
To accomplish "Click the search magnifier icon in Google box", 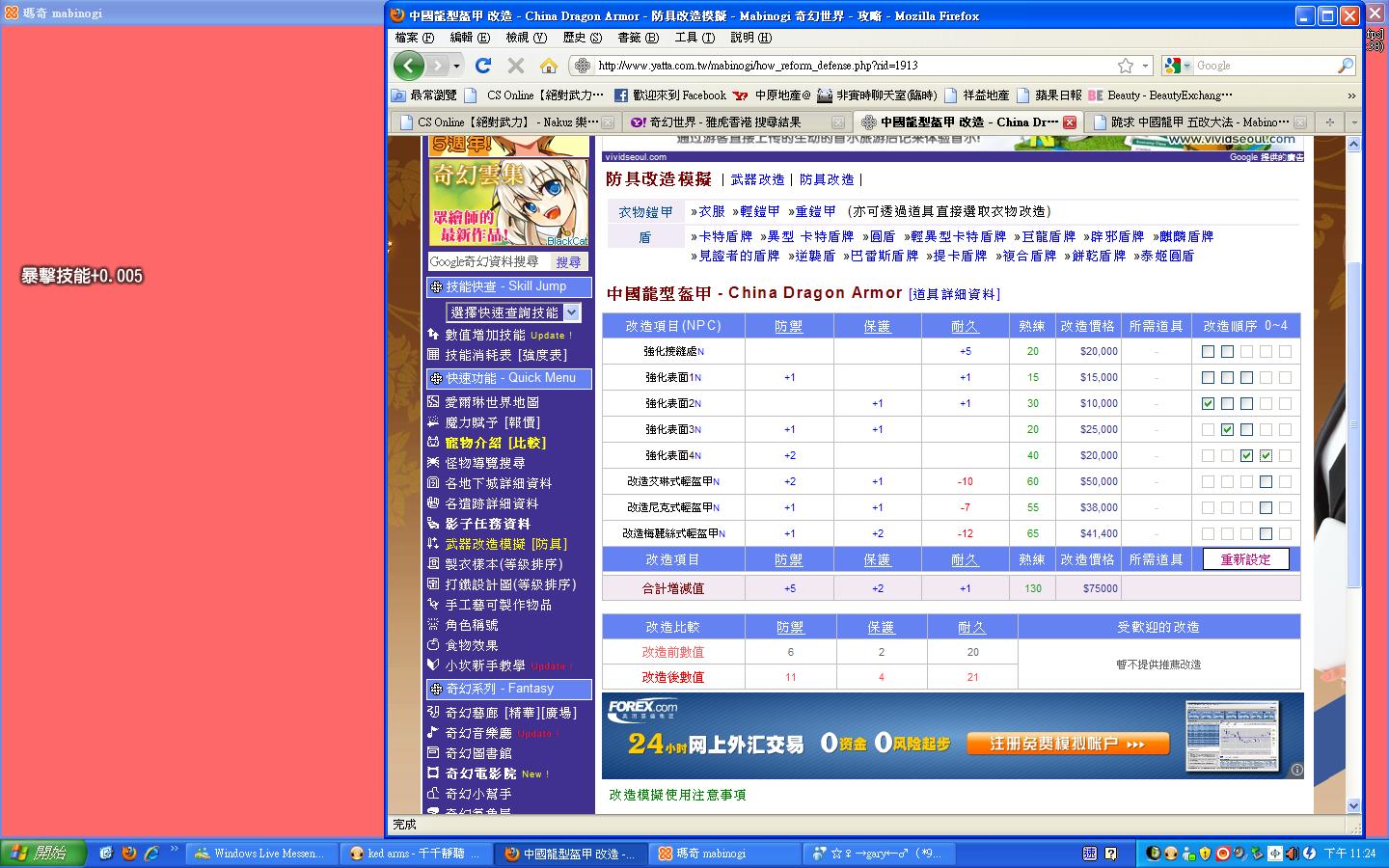I will click(1345, 66).
